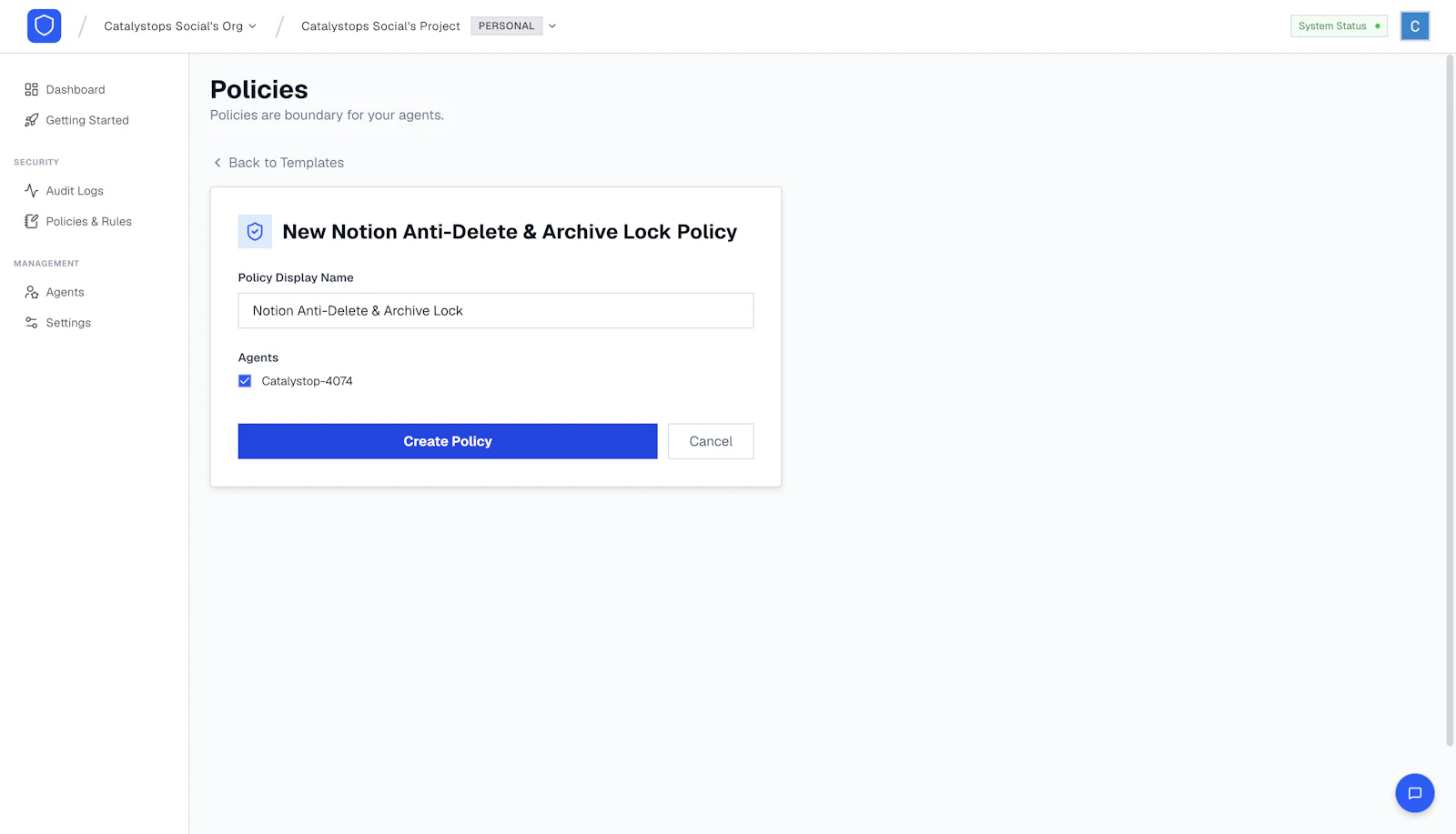Check the System Status indicator
Image resolution: width=1456 pixels, height=834 pixels.
click(1339, 26)
